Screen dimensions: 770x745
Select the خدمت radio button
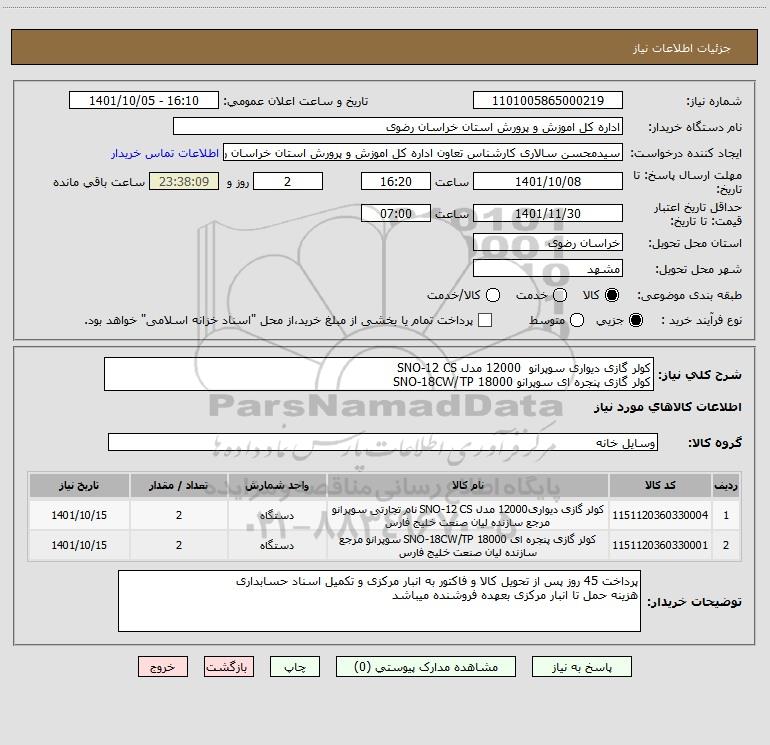coord(560,295)
